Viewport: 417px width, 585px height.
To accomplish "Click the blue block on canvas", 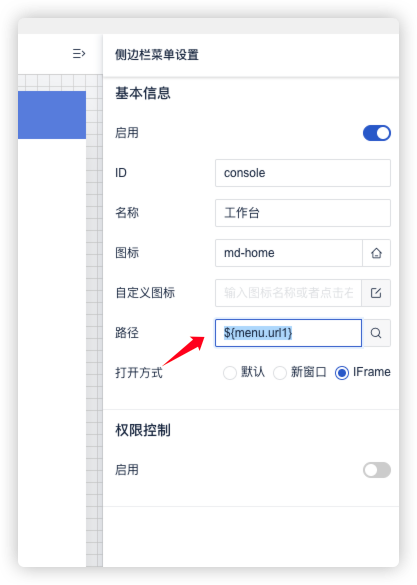I will click(52, 115).
